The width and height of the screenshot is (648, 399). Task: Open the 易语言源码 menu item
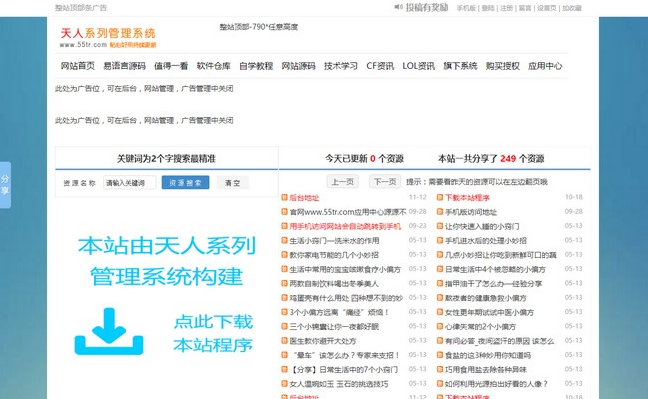(x=124, y=66)
